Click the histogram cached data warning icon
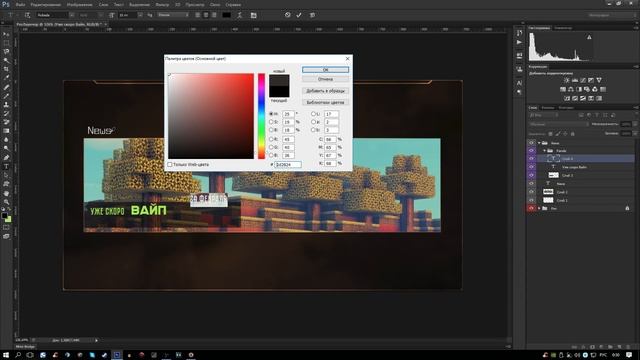The height and width of the screenshot is (360, 640). point(589,37)
